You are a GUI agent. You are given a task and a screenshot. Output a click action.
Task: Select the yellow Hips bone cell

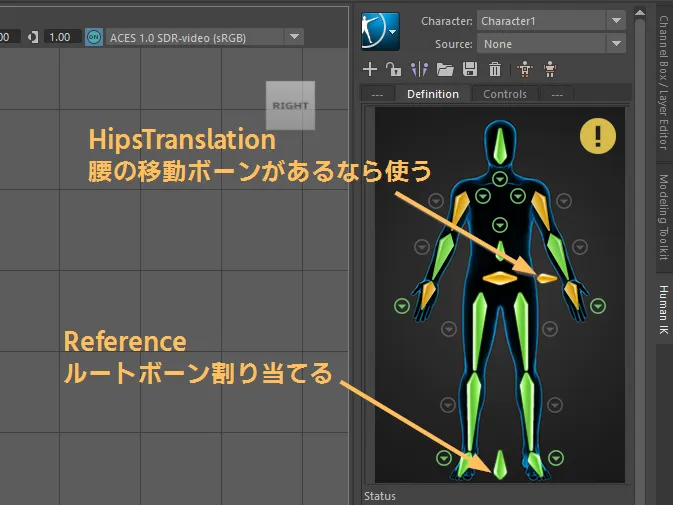[x=500, y=278]
